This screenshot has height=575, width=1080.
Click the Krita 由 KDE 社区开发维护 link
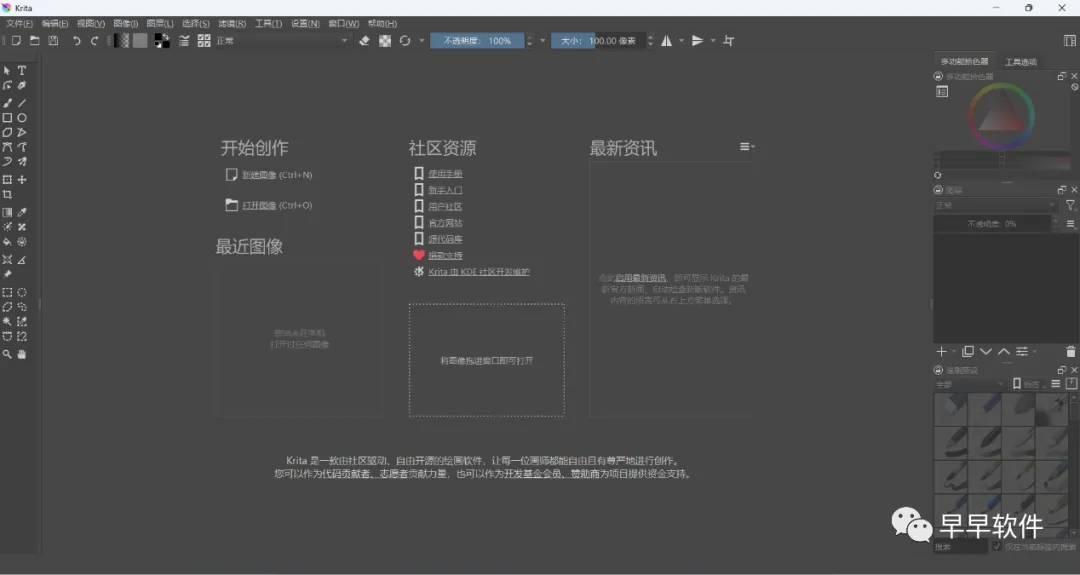479,271
